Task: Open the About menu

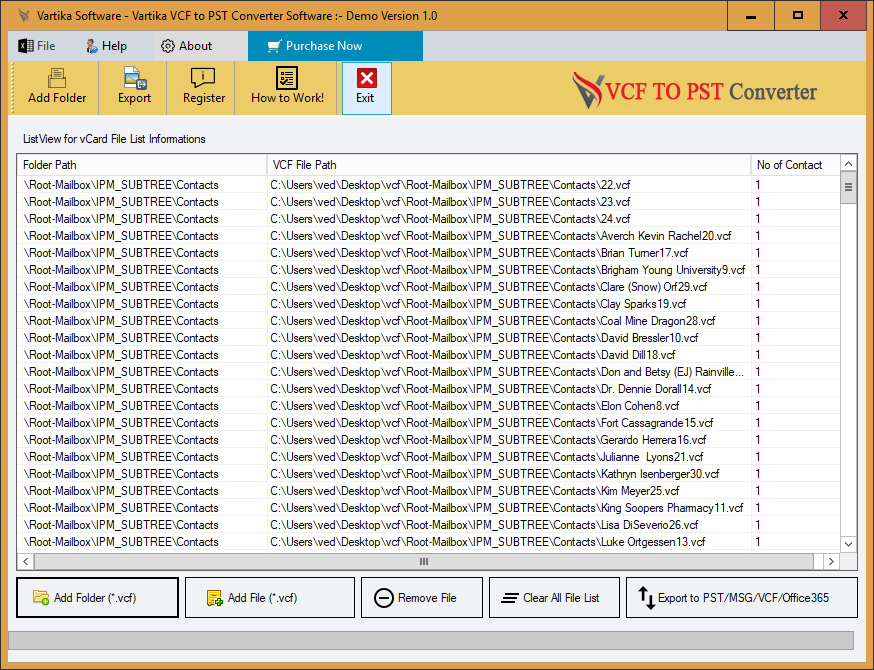Action: pyautogui.click(x=186, y=46)
